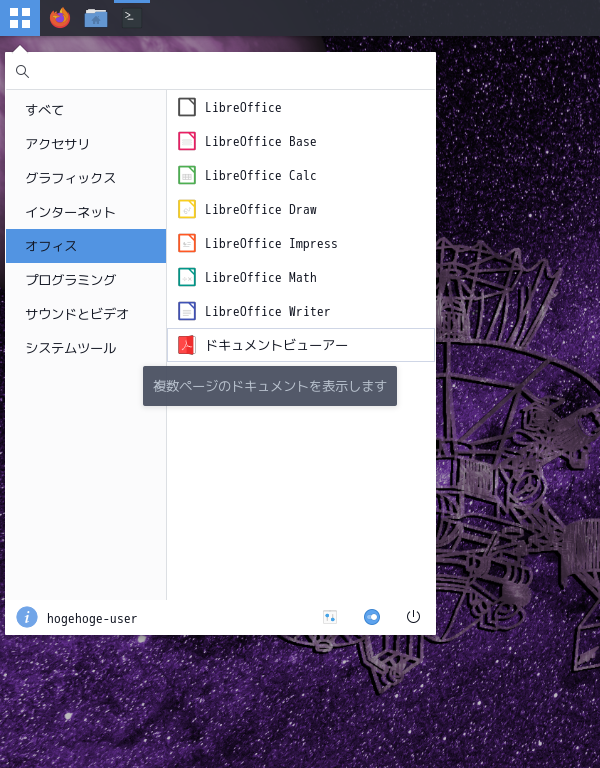Launch LibreOffice Draw via its yellow icon
The height and width of the screenshot is (768, 600).
coord(187,209)
